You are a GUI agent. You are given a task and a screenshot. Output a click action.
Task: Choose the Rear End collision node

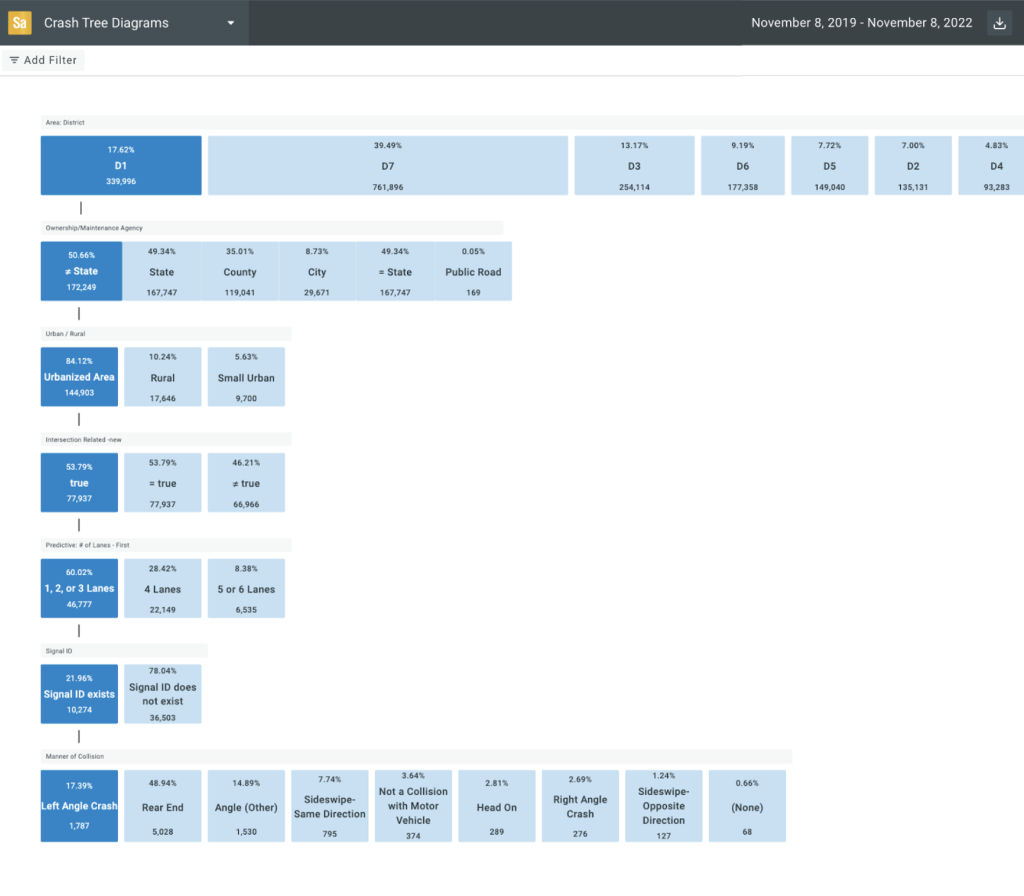pos(162,806)
